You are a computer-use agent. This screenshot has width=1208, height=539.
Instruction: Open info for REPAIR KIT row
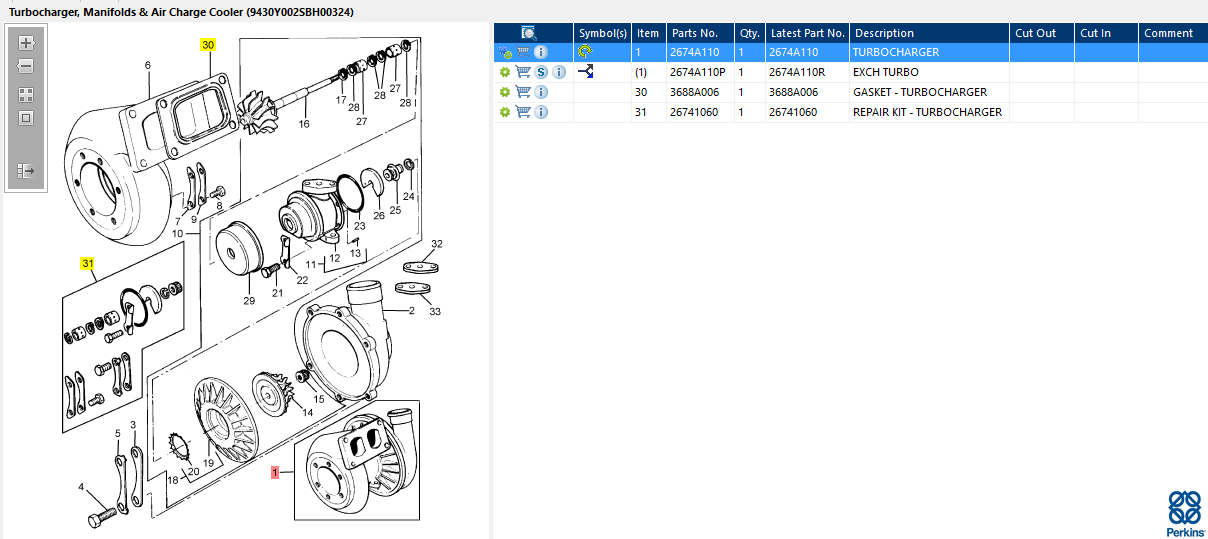[x=541, y=112]
